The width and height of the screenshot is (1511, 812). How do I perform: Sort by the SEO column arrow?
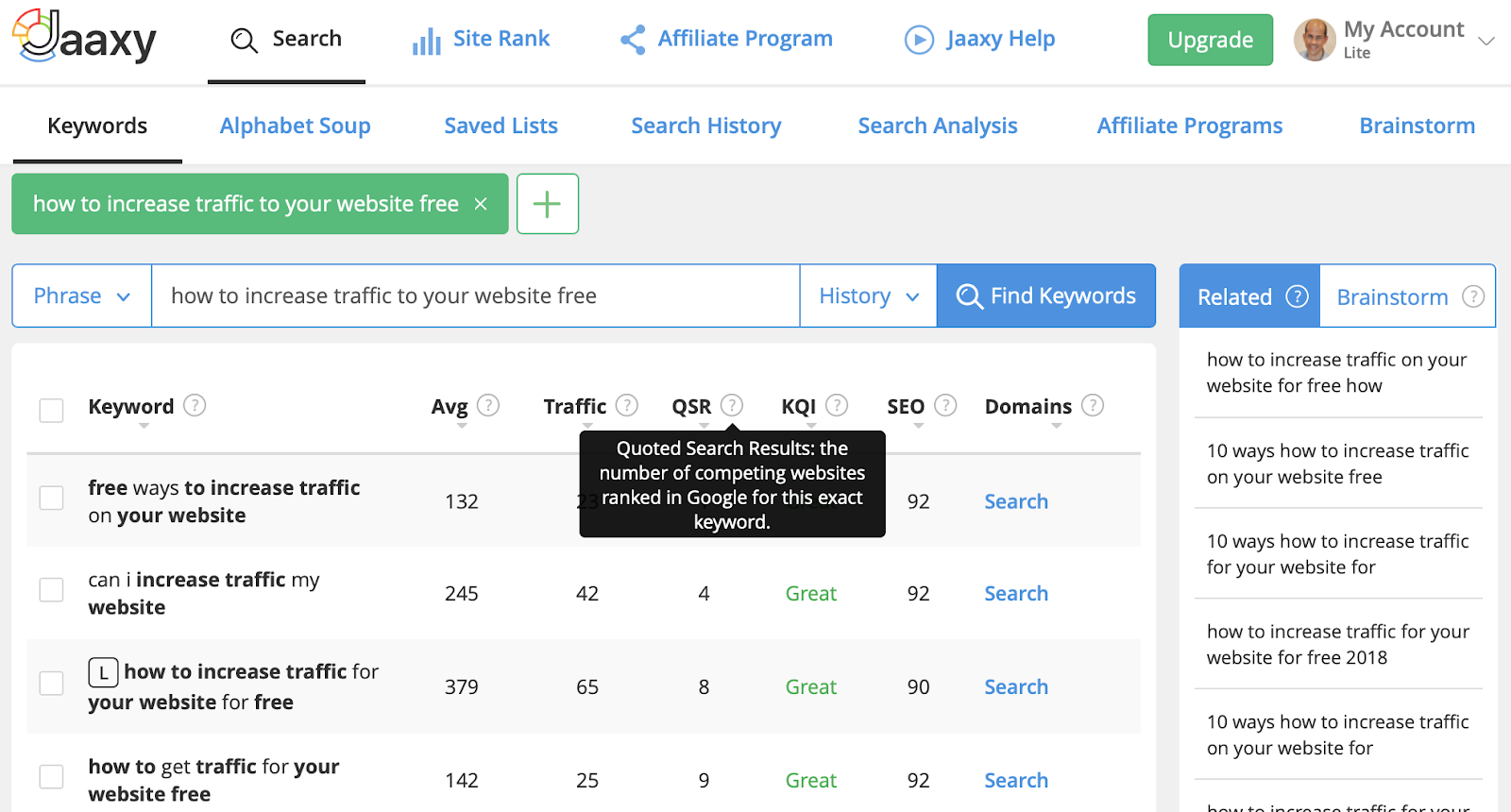(x=919, y=426)
